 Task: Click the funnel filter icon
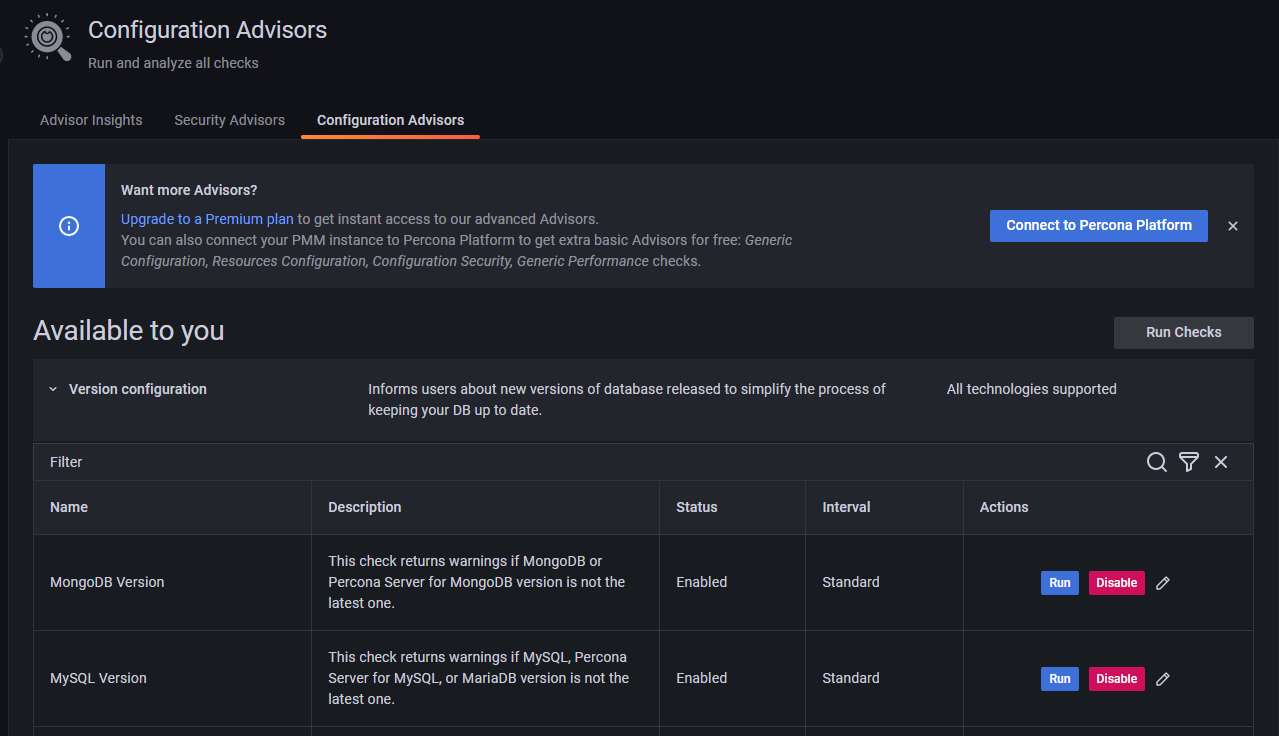(x=1188, y=462)
